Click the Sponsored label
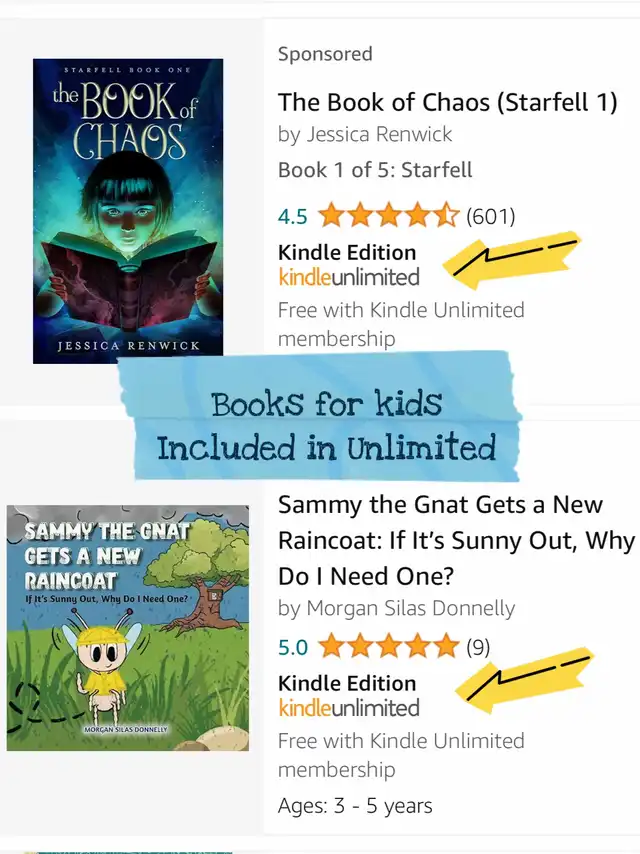This screenshot has width=640, height=854. [x=325, y=54]
